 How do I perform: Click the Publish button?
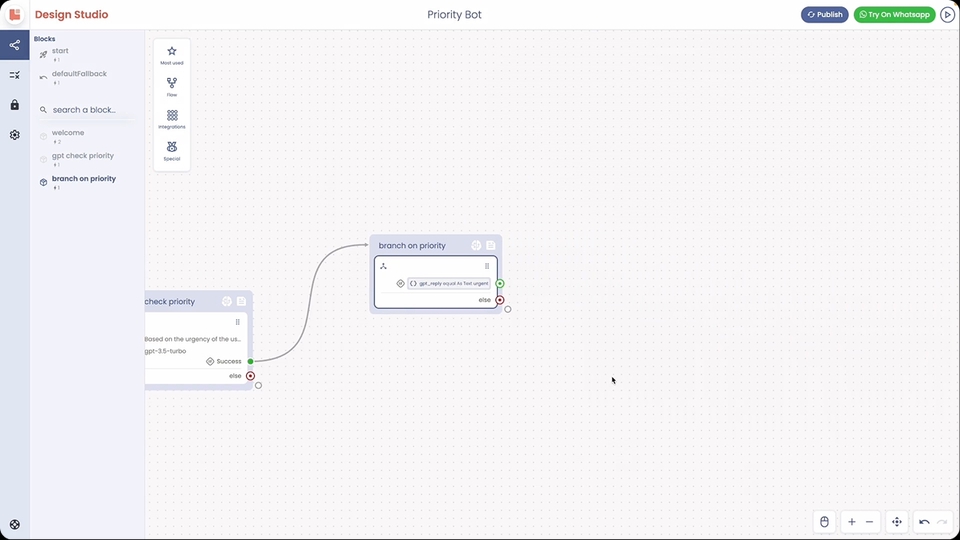tap(825, 15)
